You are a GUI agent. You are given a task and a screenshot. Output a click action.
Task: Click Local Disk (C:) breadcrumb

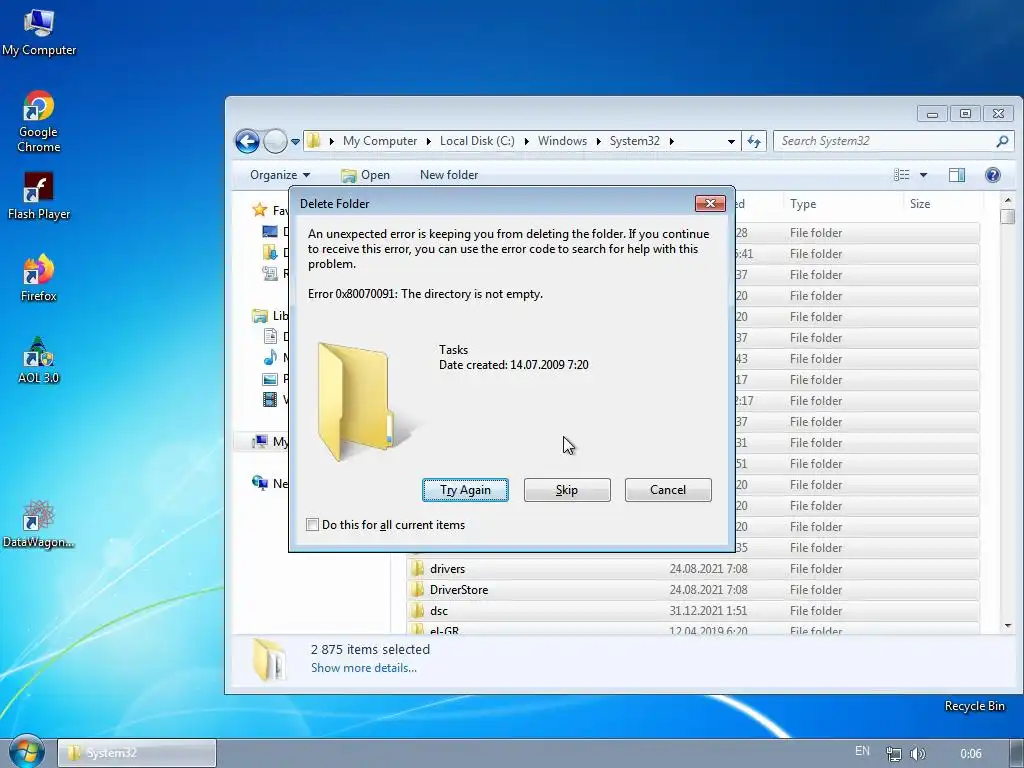pos(477,141)
